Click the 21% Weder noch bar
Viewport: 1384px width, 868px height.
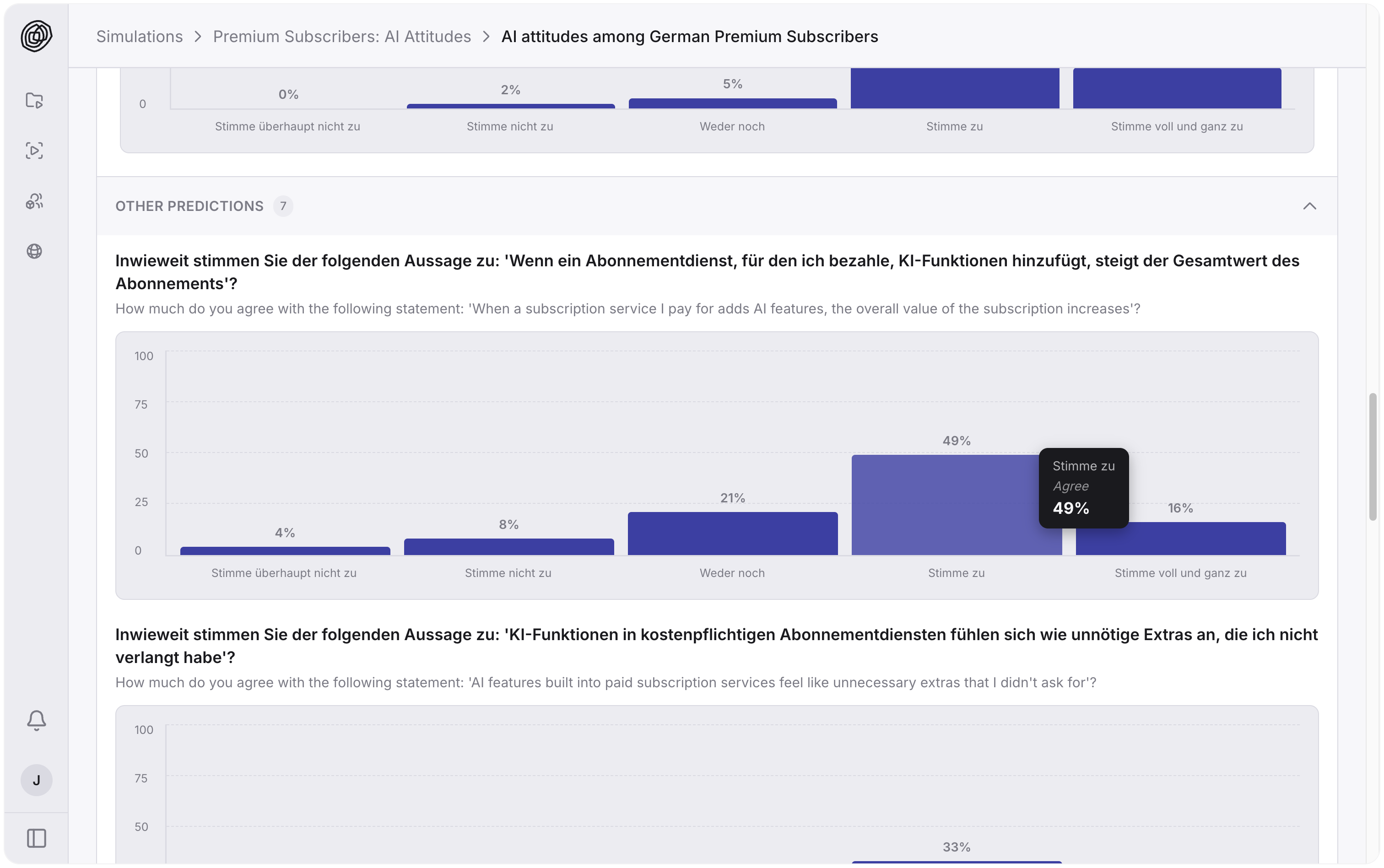(732, 534)
